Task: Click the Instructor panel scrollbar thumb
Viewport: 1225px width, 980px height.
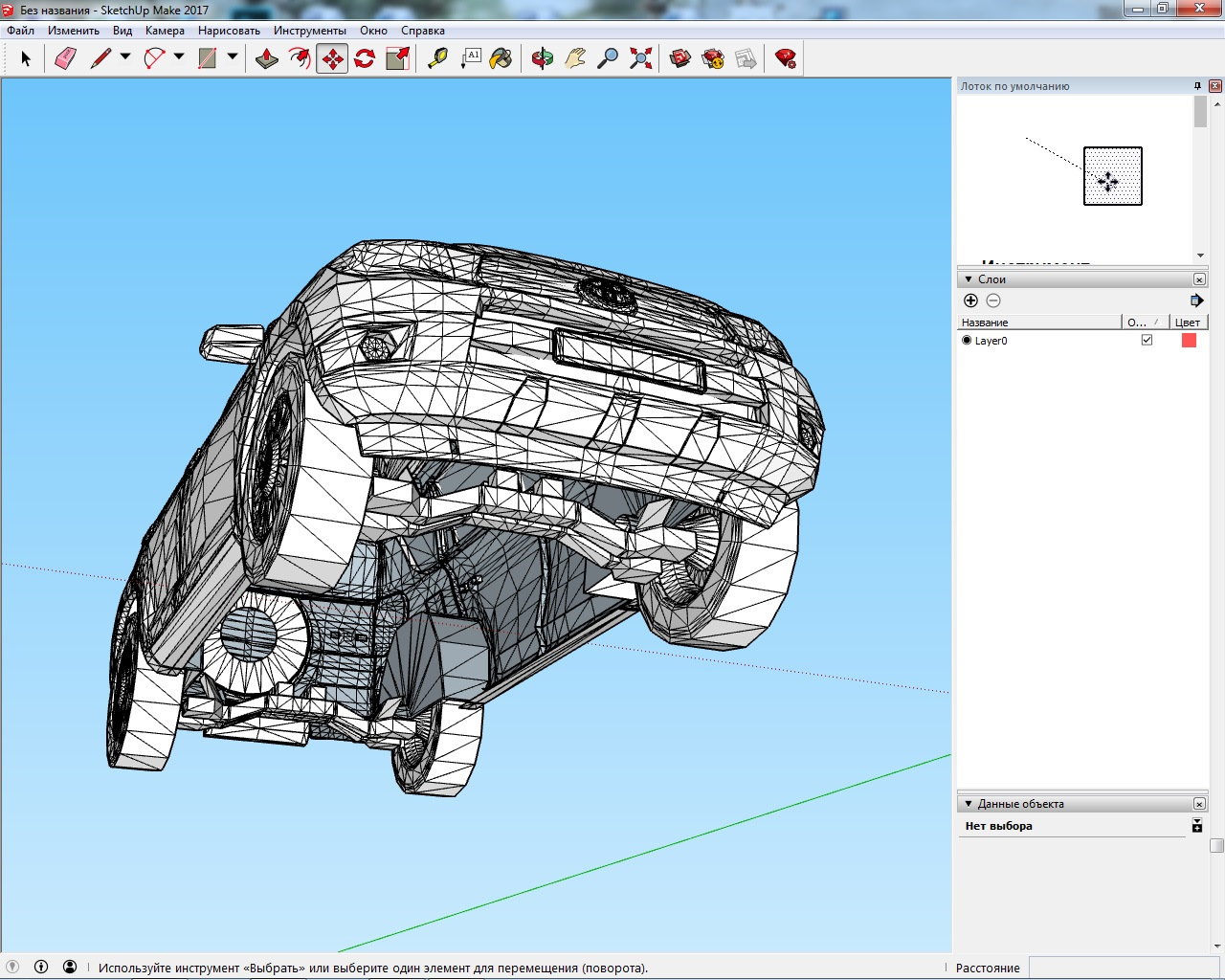Action: (1201, 112)
